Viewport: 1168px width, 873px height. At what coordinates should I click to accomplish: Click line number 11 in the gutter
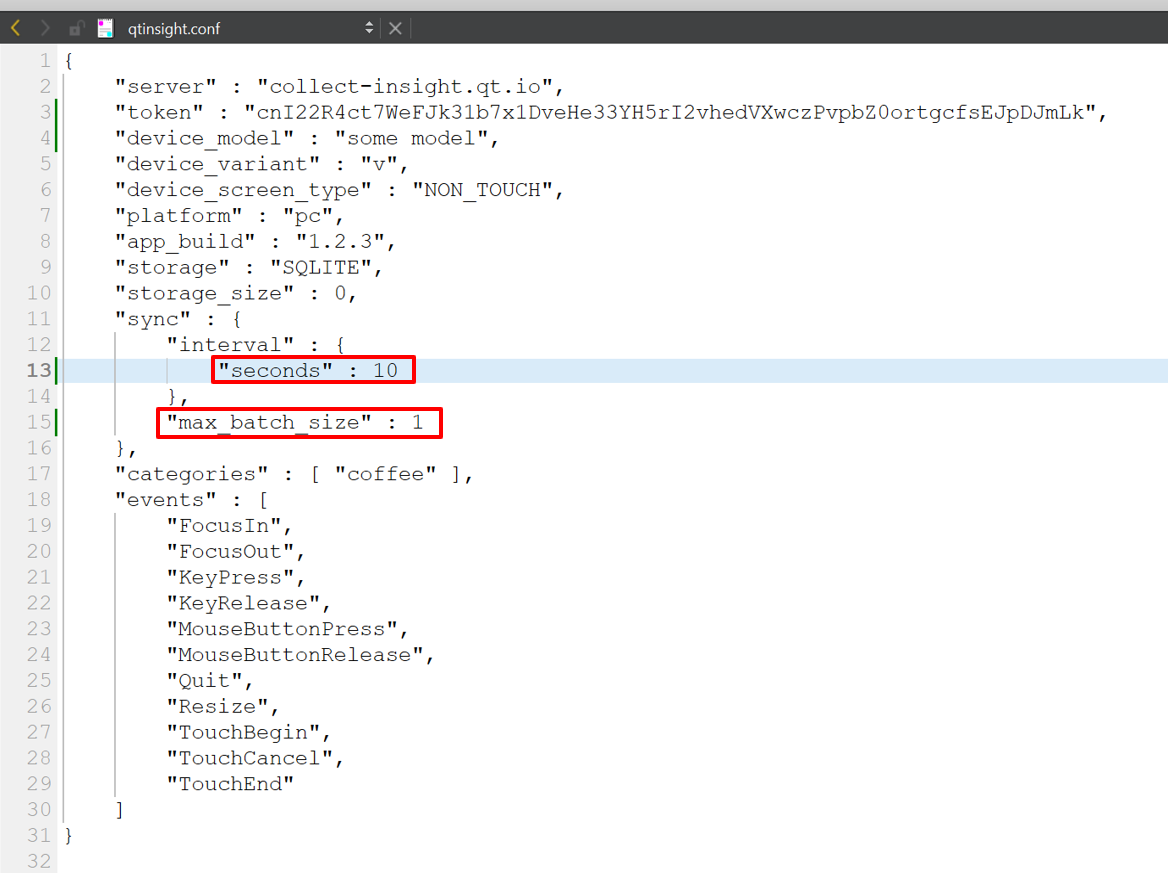click(39, 319)
